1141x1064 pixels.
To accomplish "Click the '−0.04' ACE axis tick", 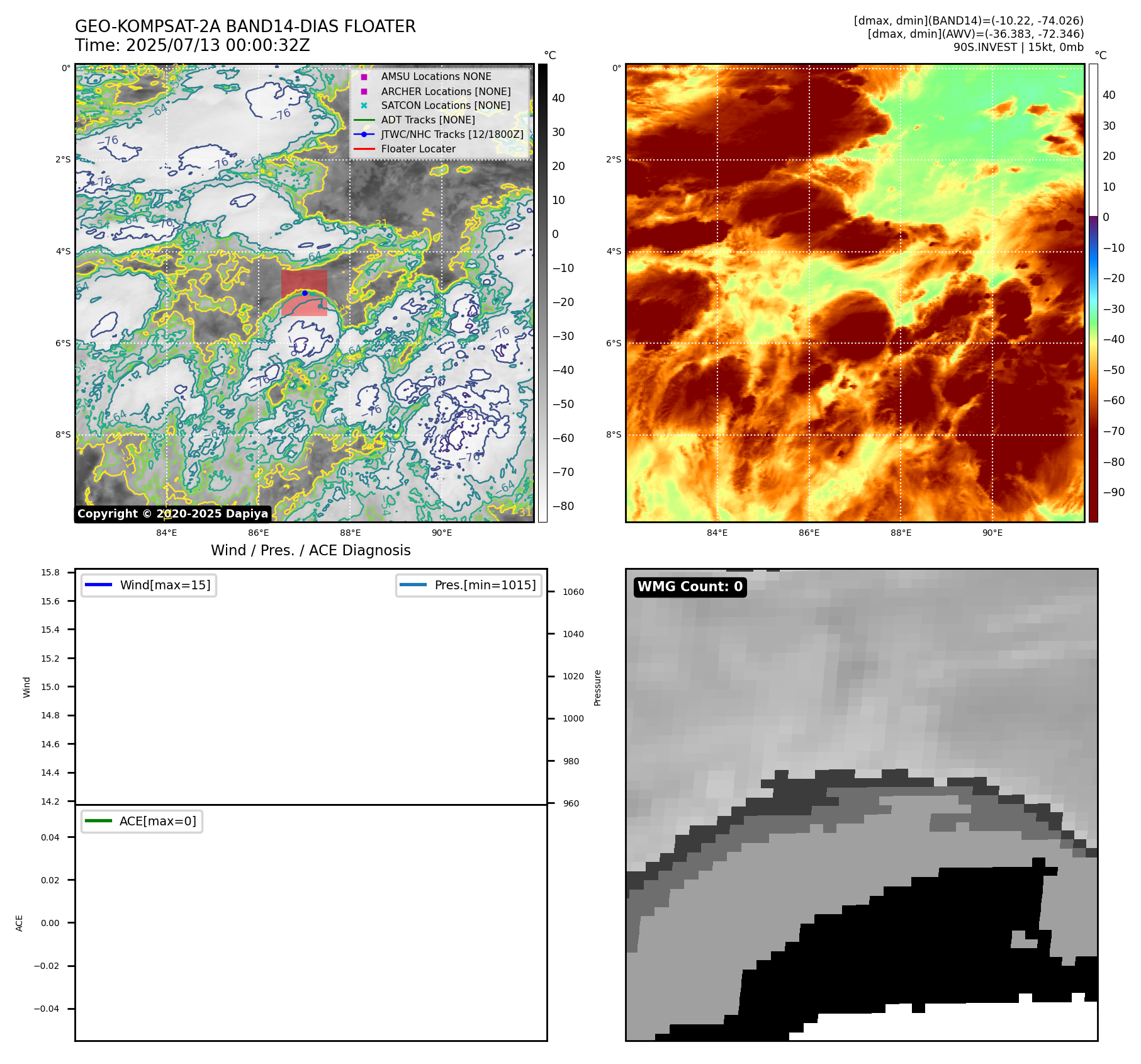I will pos(47,1009).
